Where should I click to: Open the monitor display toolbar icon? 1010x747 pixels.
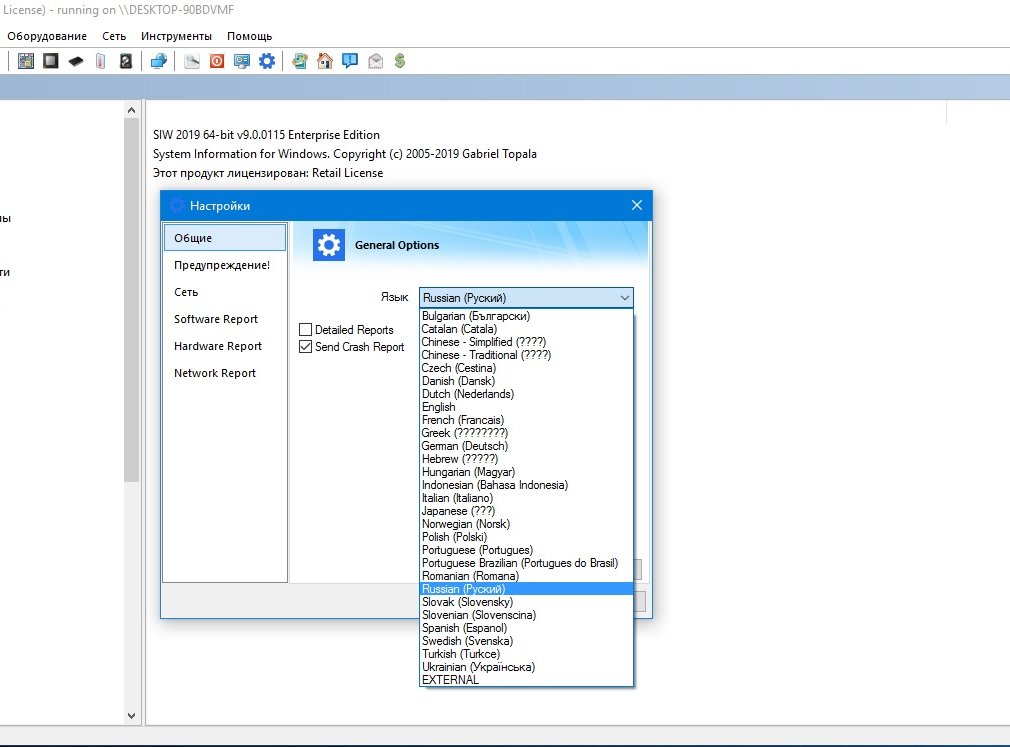[x=242, y=61]
